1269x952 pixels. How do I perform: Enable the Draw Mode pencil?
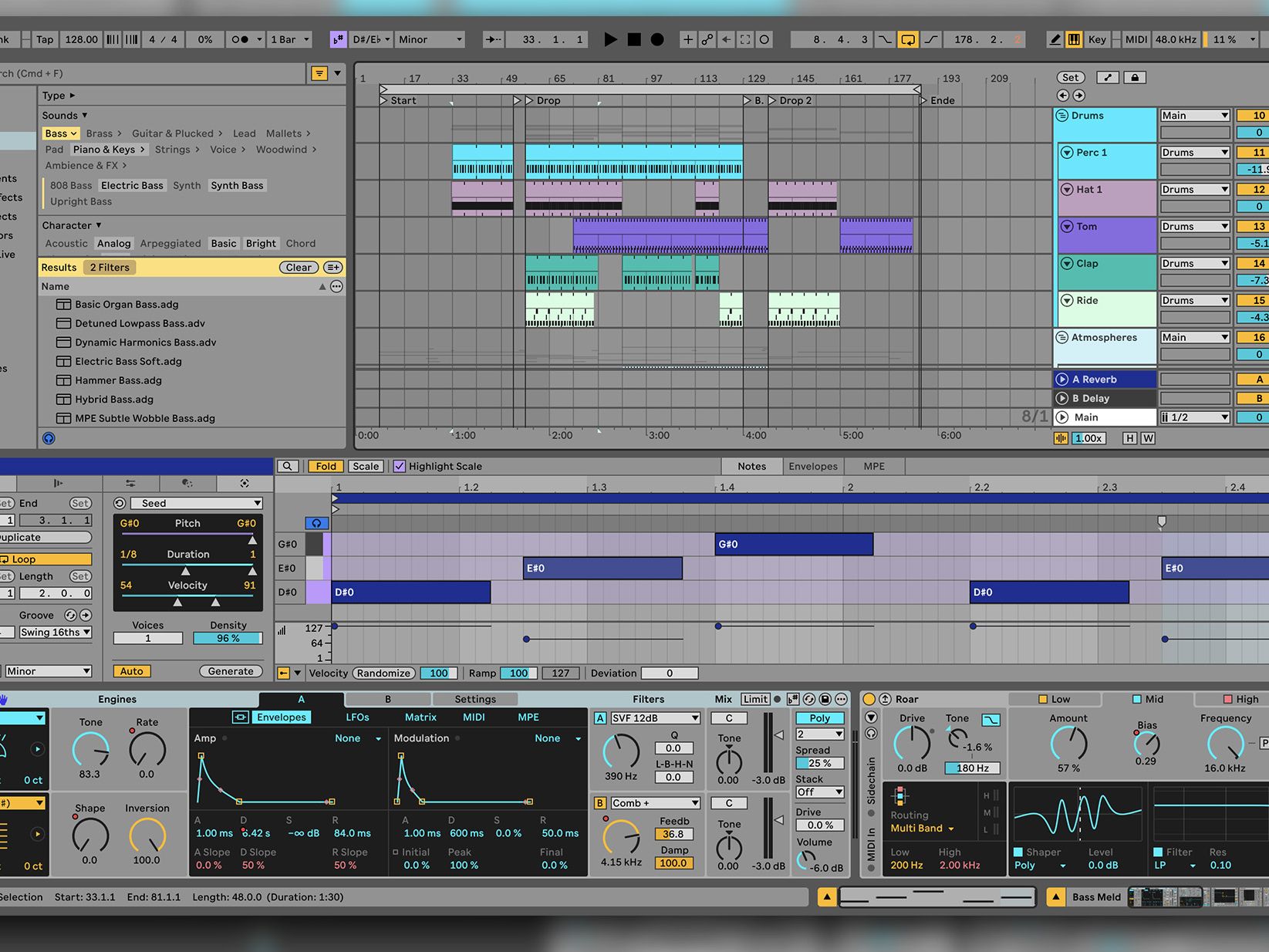(1055, 39)
